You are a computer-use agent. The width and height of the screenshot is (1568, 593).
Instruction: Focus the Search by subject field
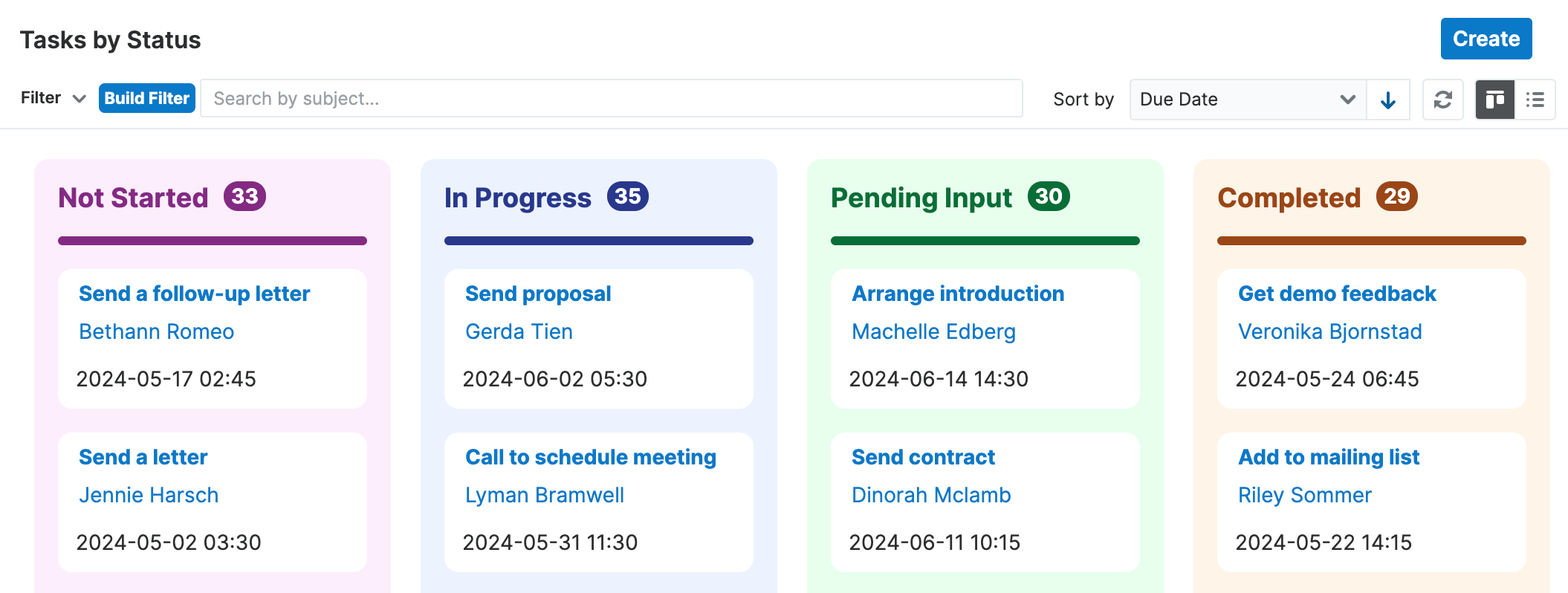611,98
